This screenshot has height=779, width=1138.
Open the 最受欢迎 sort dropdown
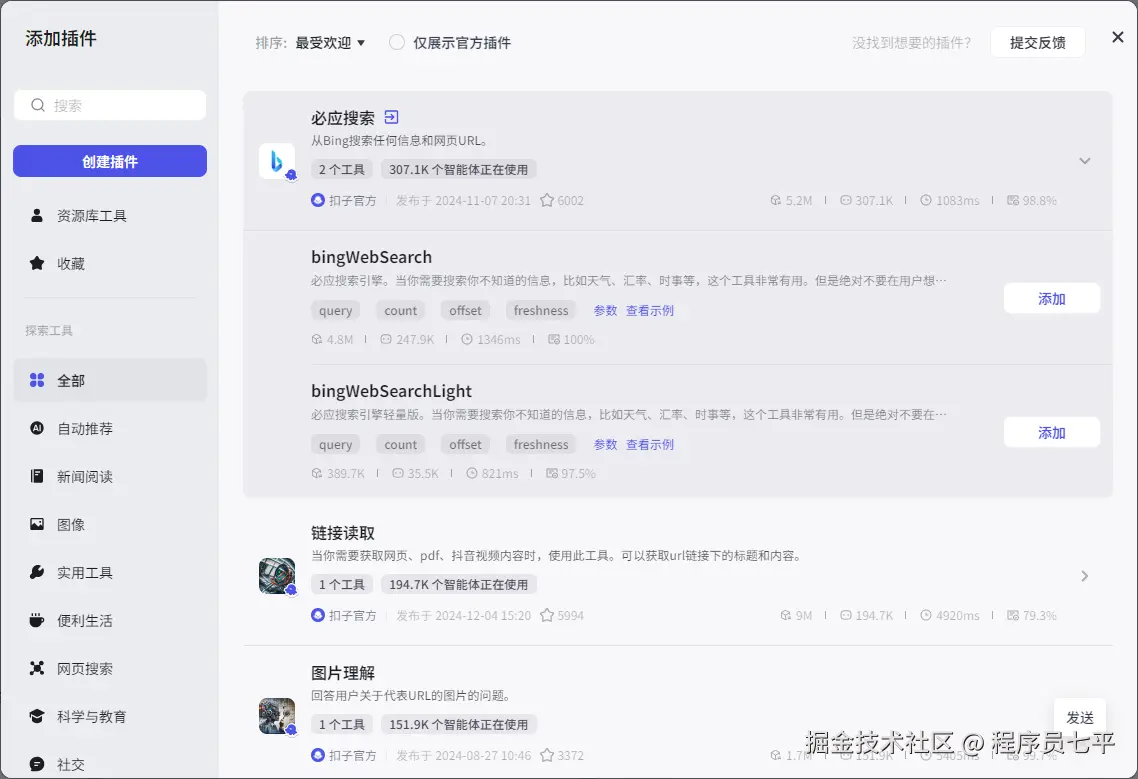coord(329,43)
